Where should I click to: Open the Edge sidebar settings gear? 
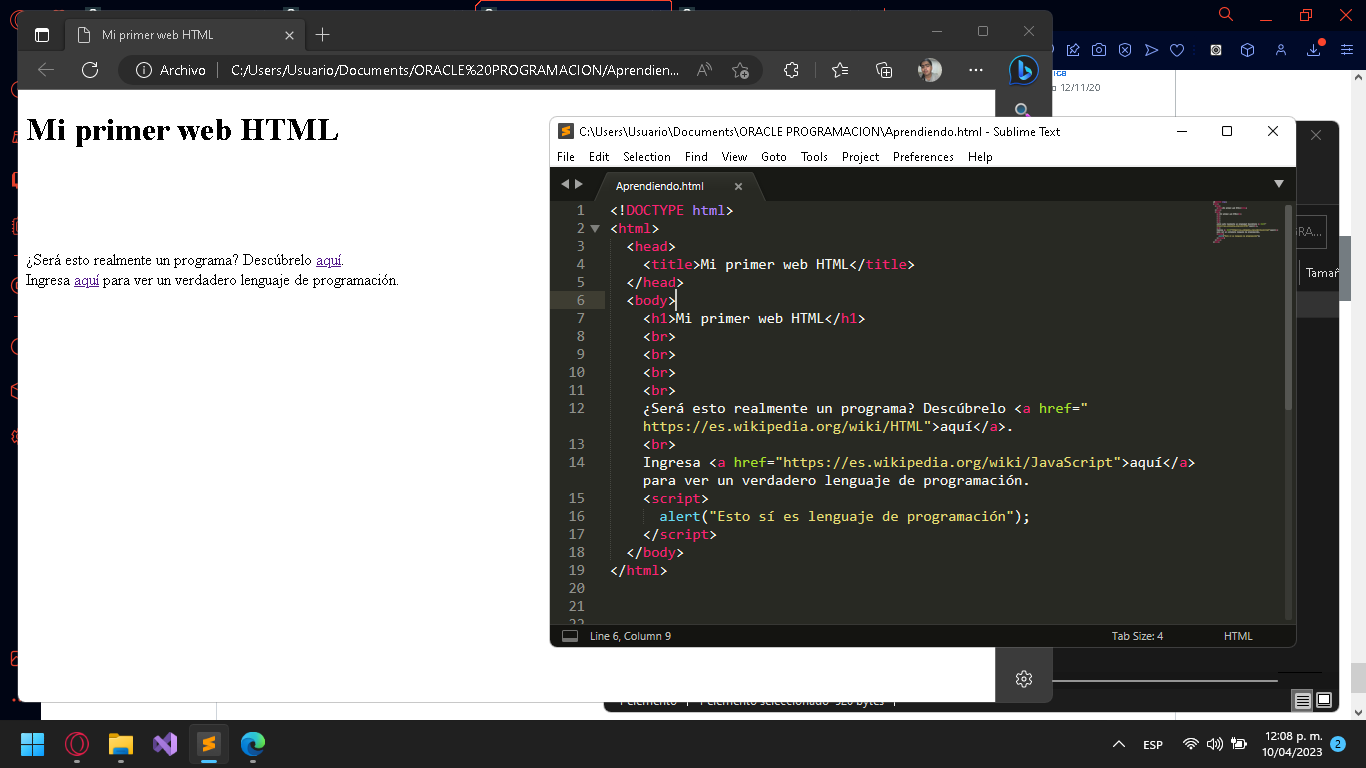[x=1023, y=679]
